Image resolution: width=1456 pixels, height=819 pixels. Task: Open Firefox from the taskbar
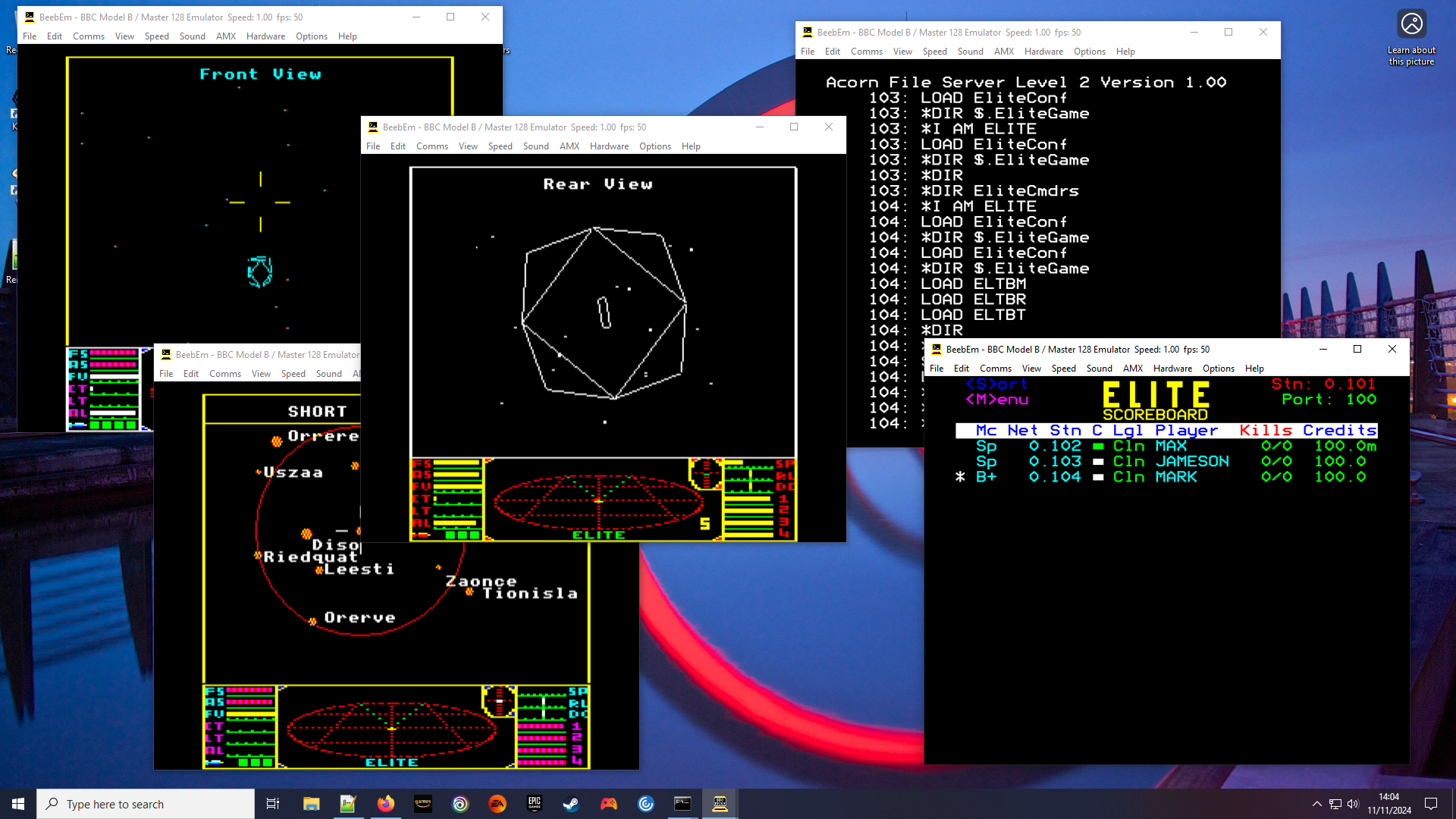[386, 804]
